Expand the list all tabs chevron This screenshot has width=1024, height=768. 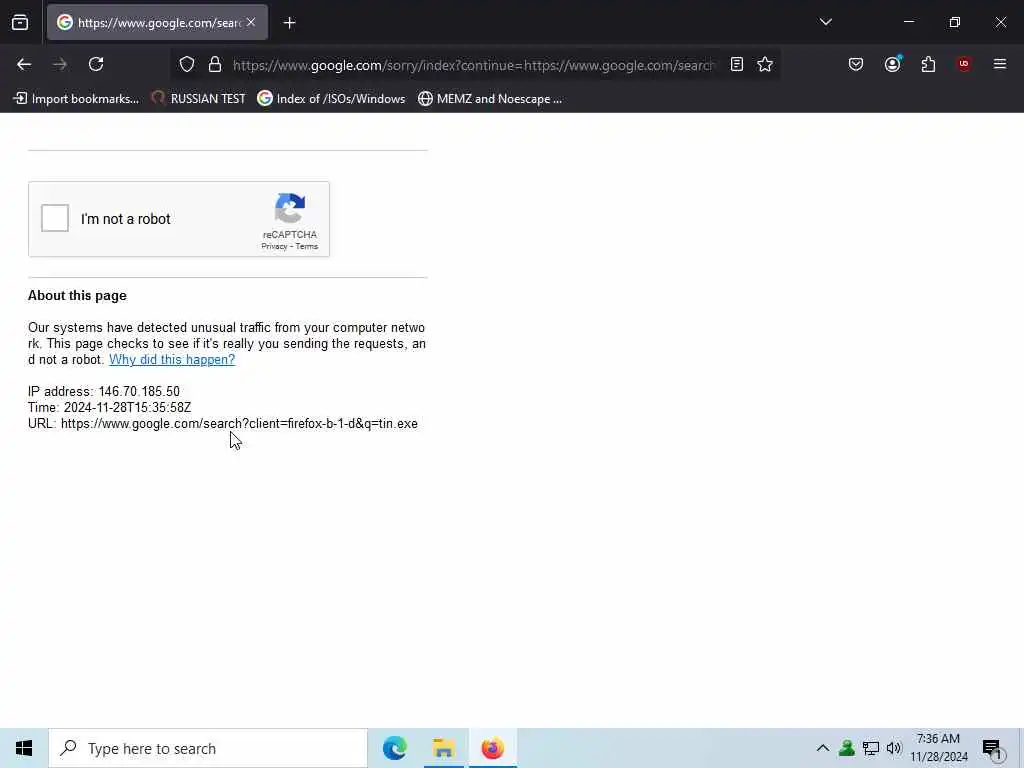tap(825, 22)
